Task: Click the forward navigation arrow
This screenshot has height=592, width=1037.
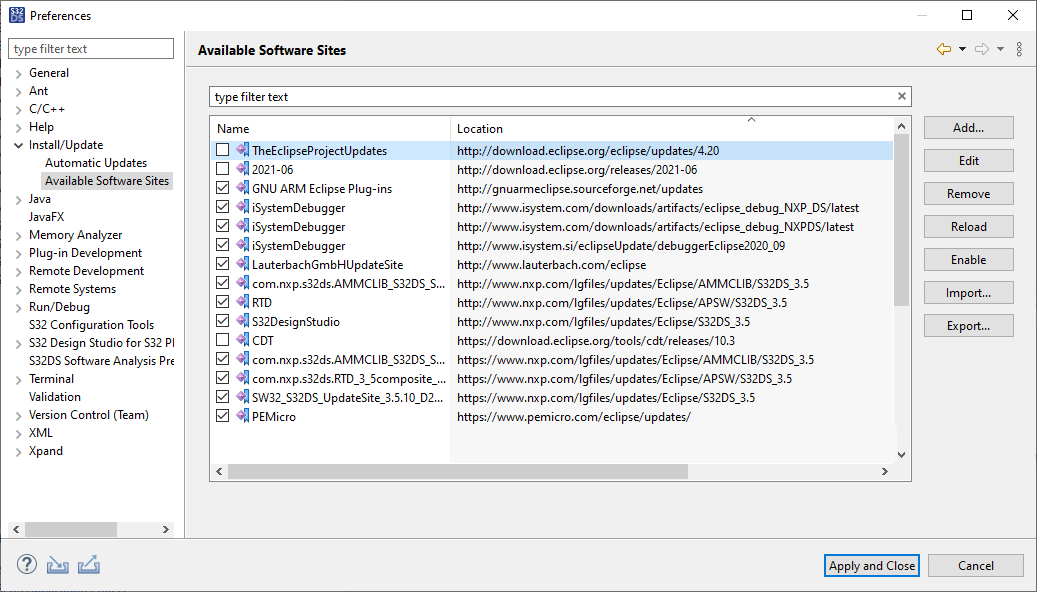Action: pyautogui.click(x=980, y=47)
